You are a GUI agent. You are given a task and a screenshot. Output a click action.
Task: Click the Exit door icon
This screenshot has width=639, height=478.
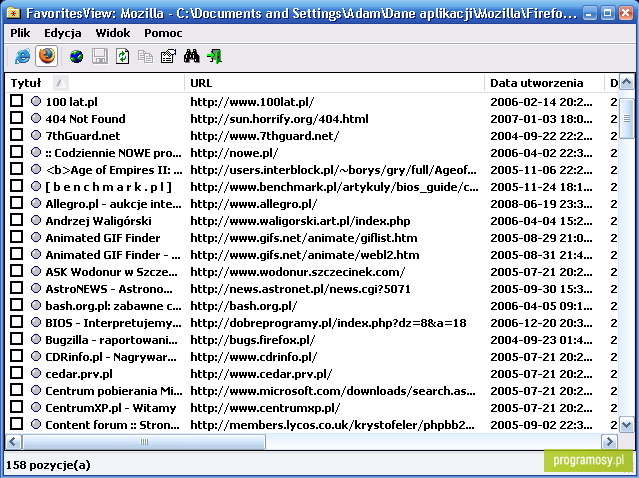[214, 56]
